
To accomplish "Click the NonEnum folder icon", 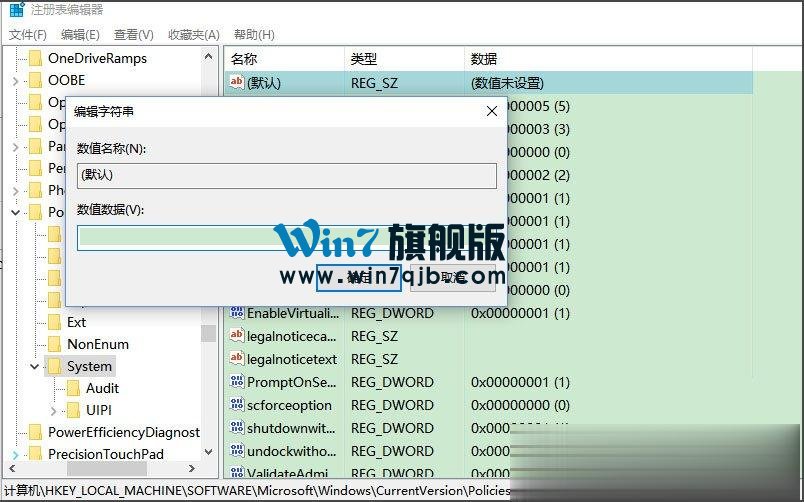I will [x=54, y=344].
